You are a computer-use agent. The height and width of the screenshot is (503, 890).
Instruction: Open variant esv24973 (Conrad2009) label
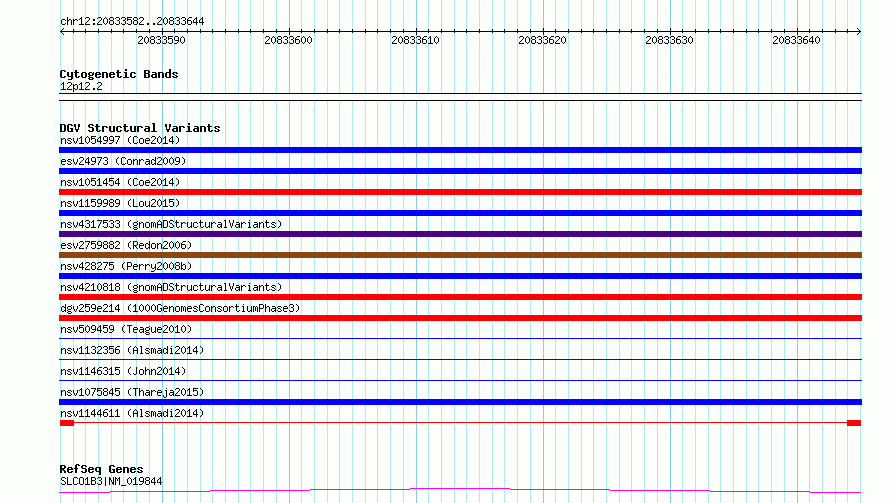(123, 161)
